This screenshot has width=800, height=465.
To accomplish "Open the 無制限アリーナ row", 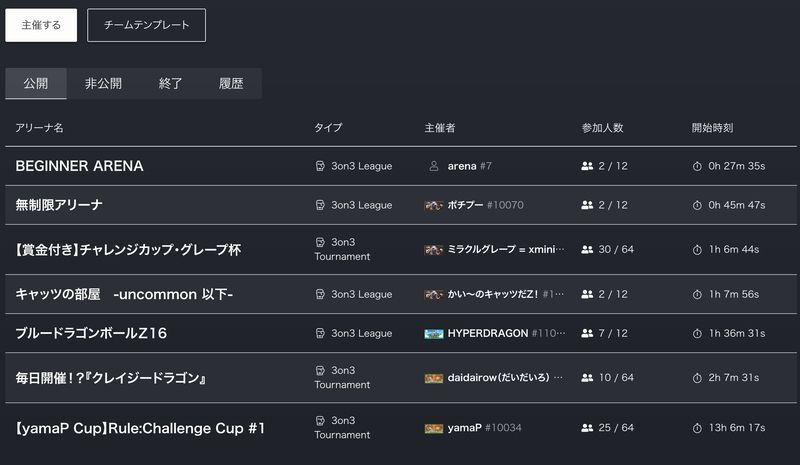I will 60,205.
